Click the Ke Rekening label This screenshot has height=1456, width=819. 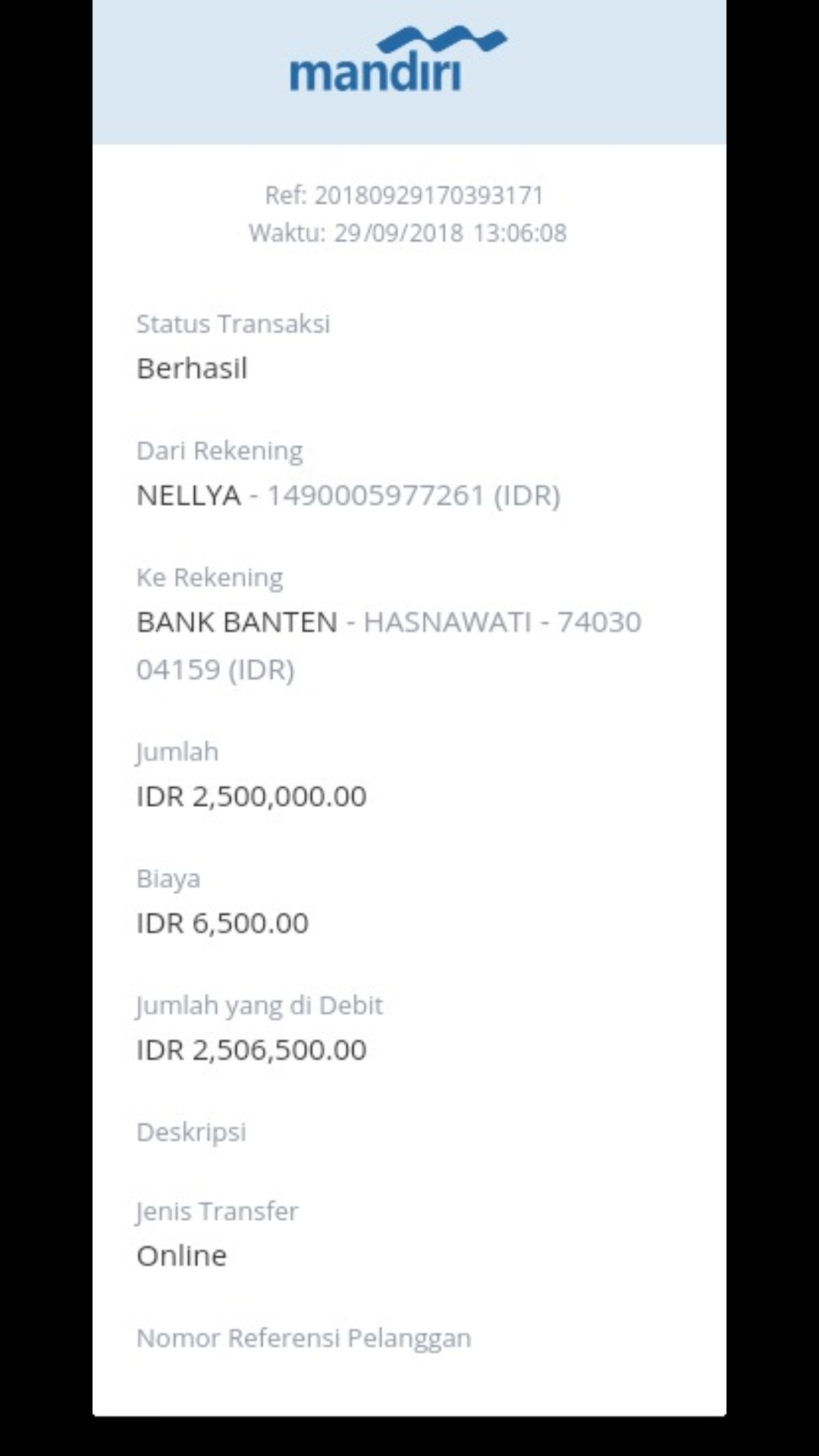[x=209, y=577]
